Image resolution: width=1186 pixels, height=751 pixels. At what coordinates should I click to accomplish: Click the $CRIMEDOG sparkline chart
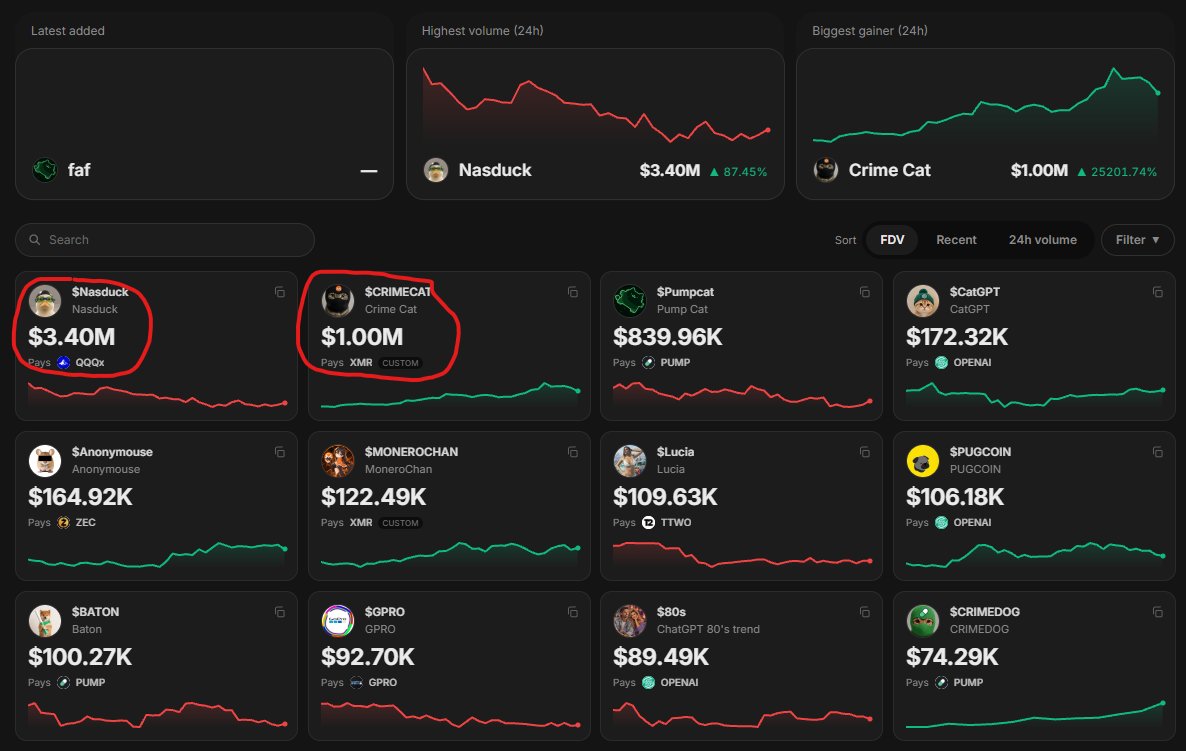point(1035,715)
